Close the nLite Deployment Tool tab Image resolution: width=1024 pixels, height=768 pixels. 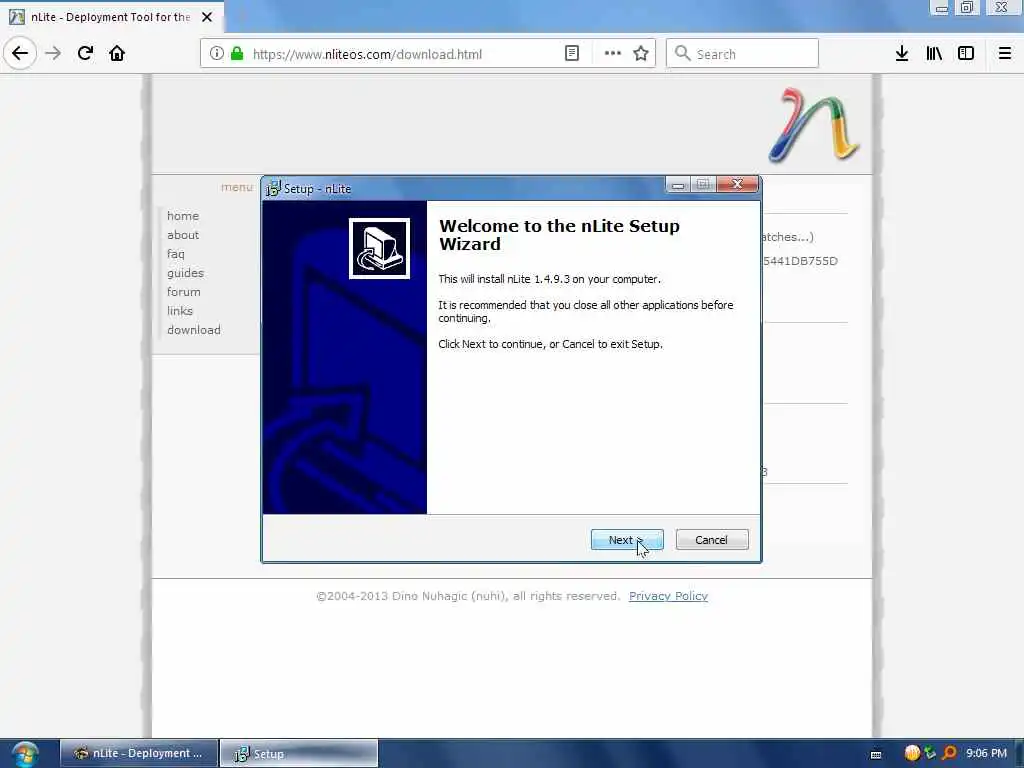(207, 17)
